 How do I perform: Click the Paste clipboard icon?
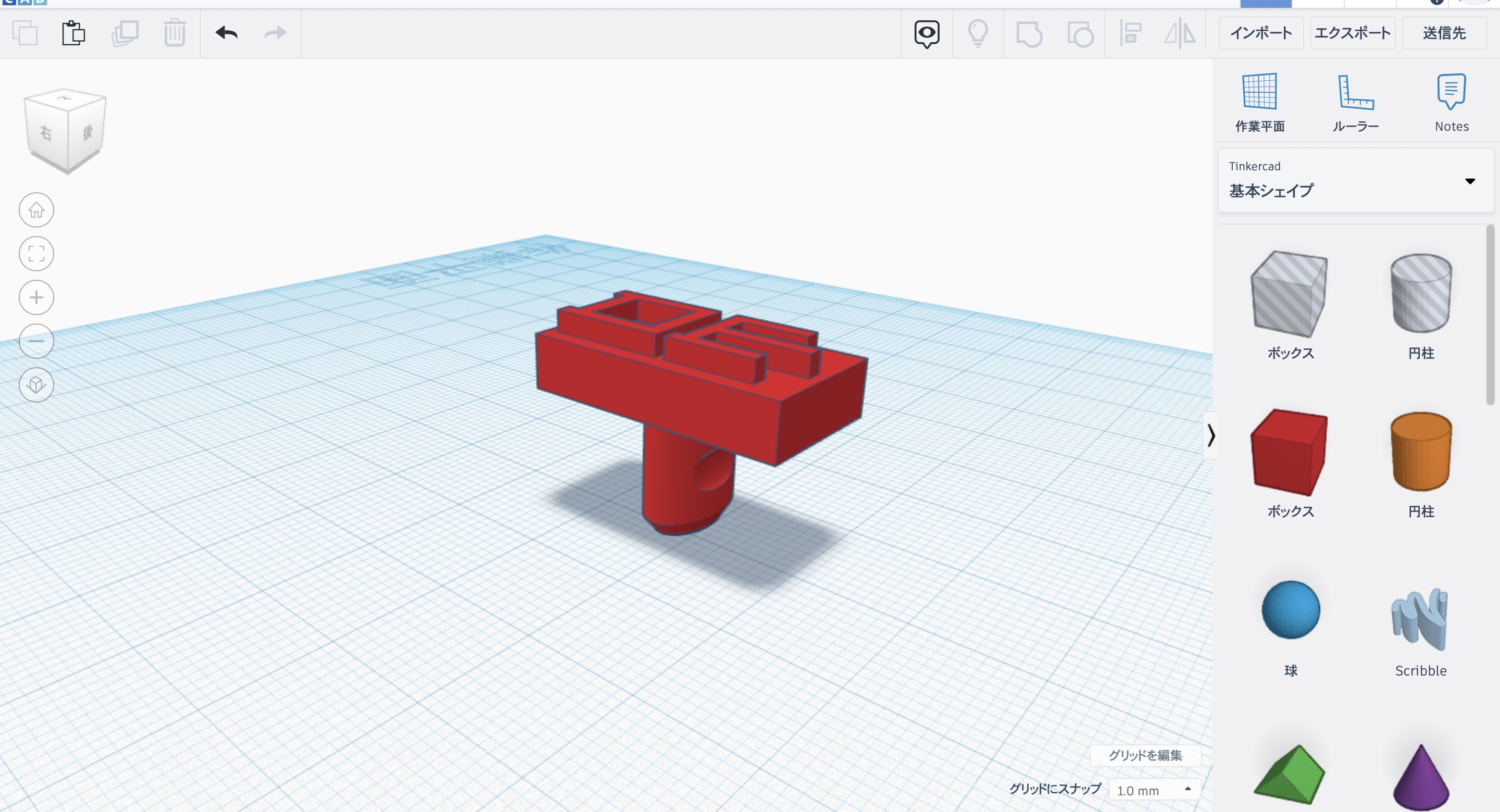(73, 33)
